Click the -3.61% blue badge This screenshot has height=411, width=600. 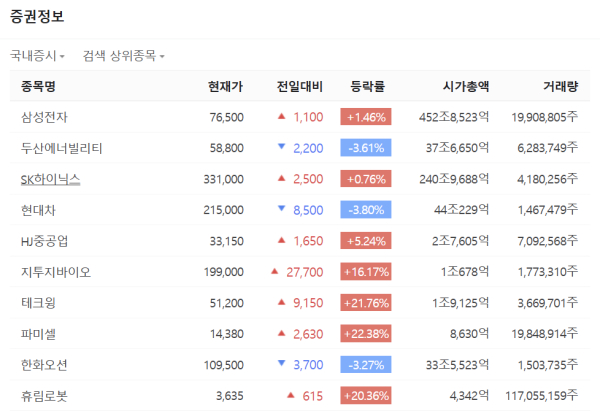[365, 148]
